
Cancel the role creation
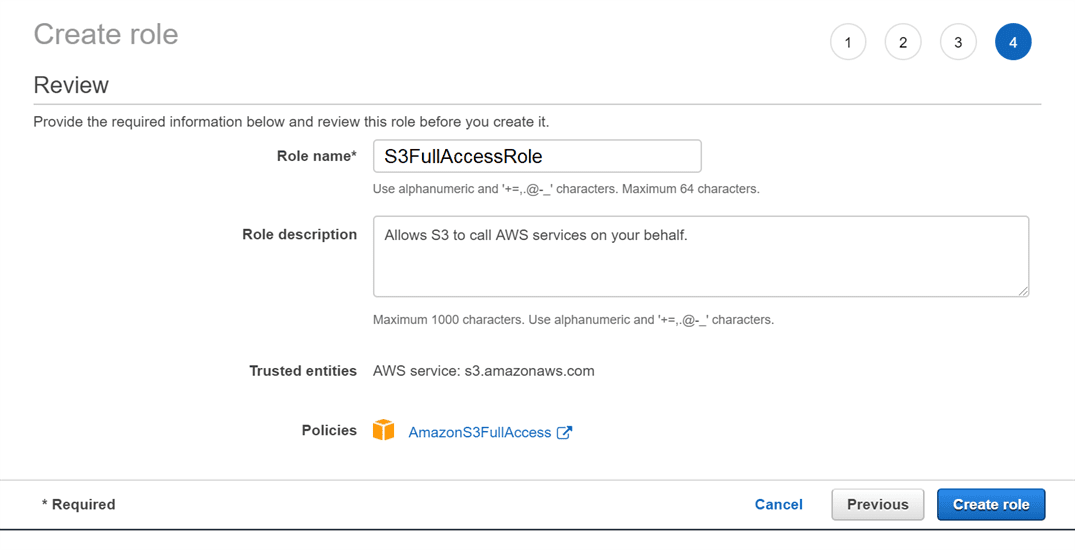(778, 504)
